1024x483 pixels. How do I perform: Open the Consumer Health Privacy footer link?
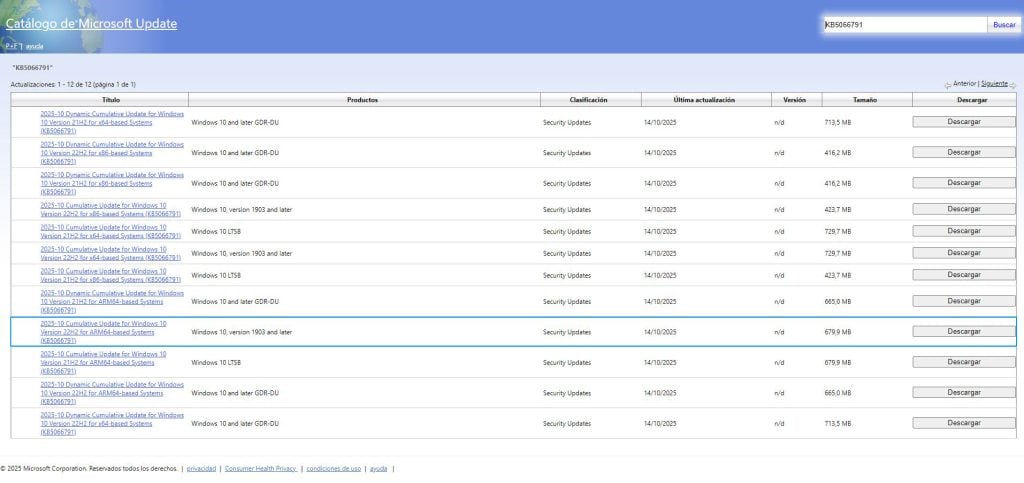[x=260, y=468]
